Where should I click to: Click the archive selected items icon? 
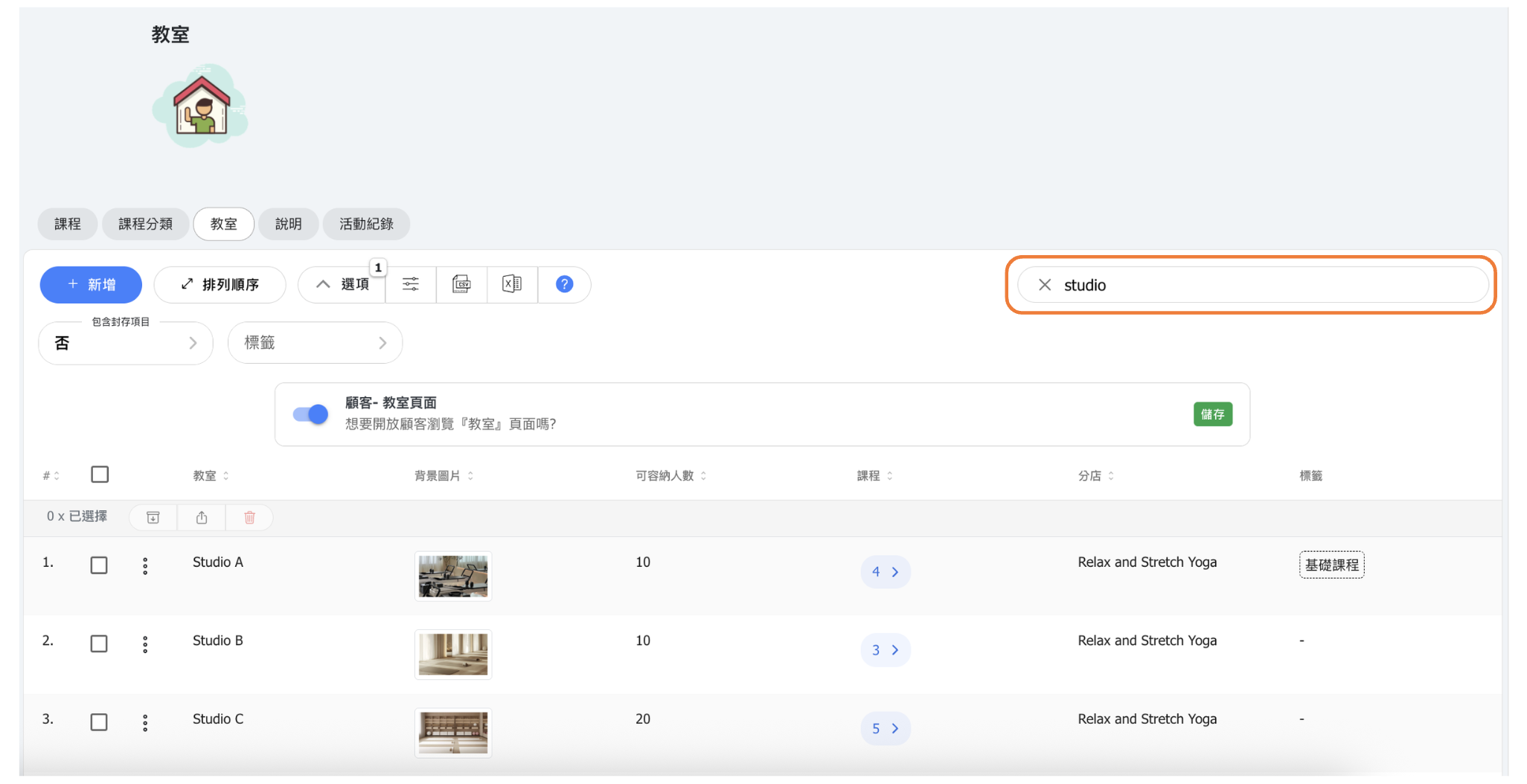(153, 518)
